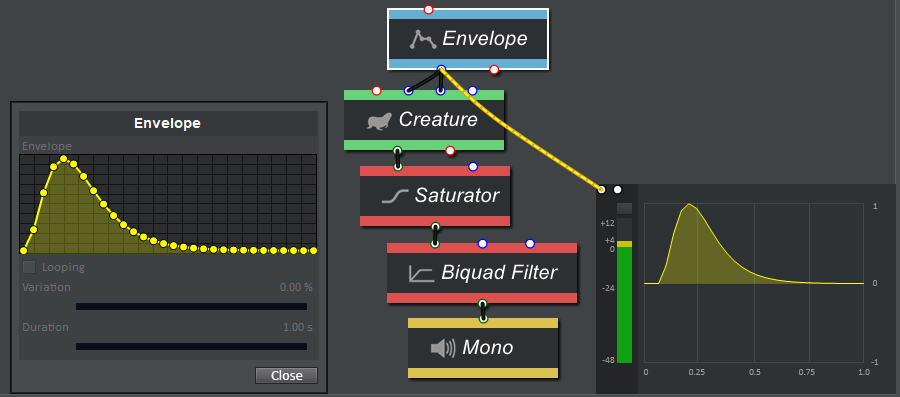
Task: Select the Mono output node
Action: tap(483, 348)
